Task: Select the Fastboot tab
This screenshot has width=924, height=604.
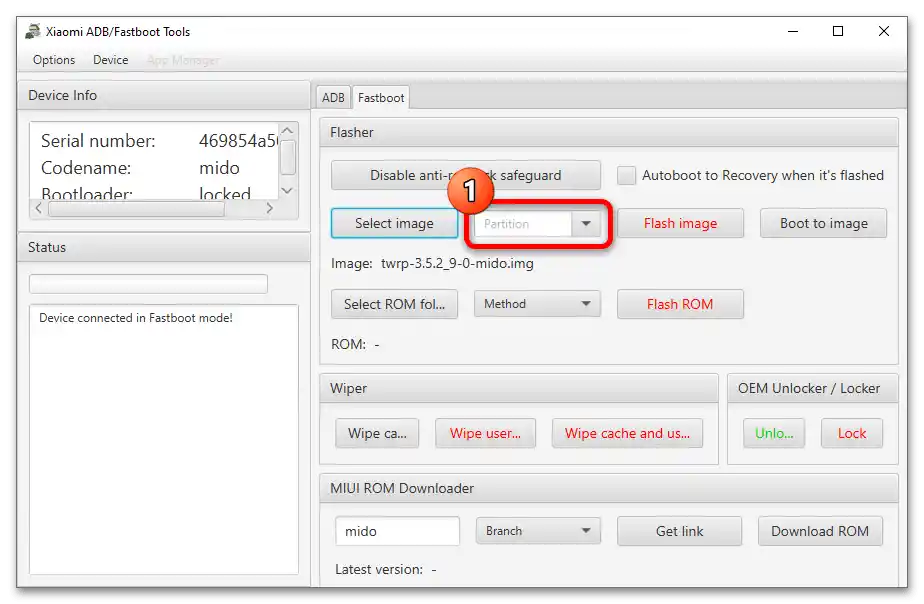Action: click(381, 98)
